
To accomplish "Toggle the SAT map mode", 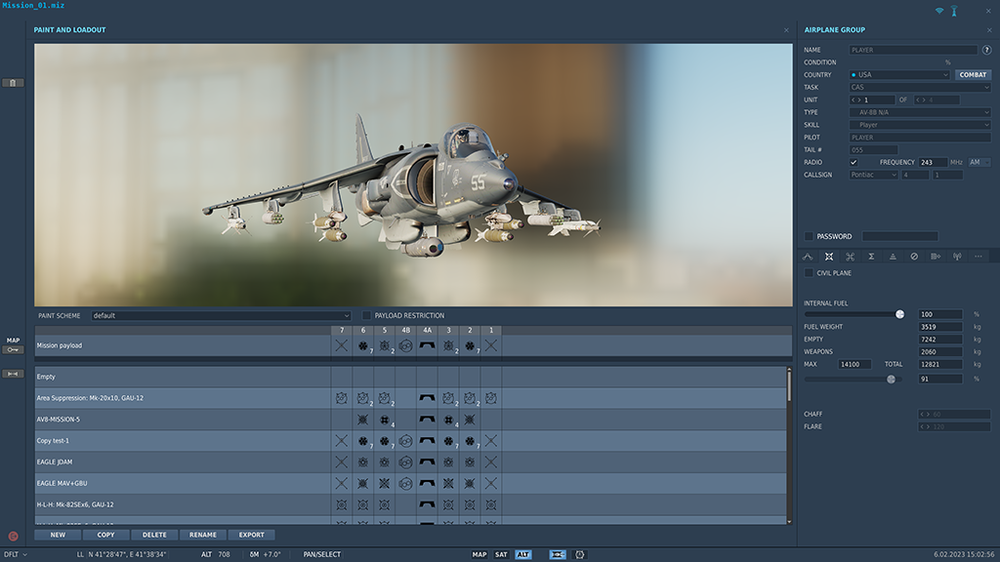I will (x=501, y=554).
